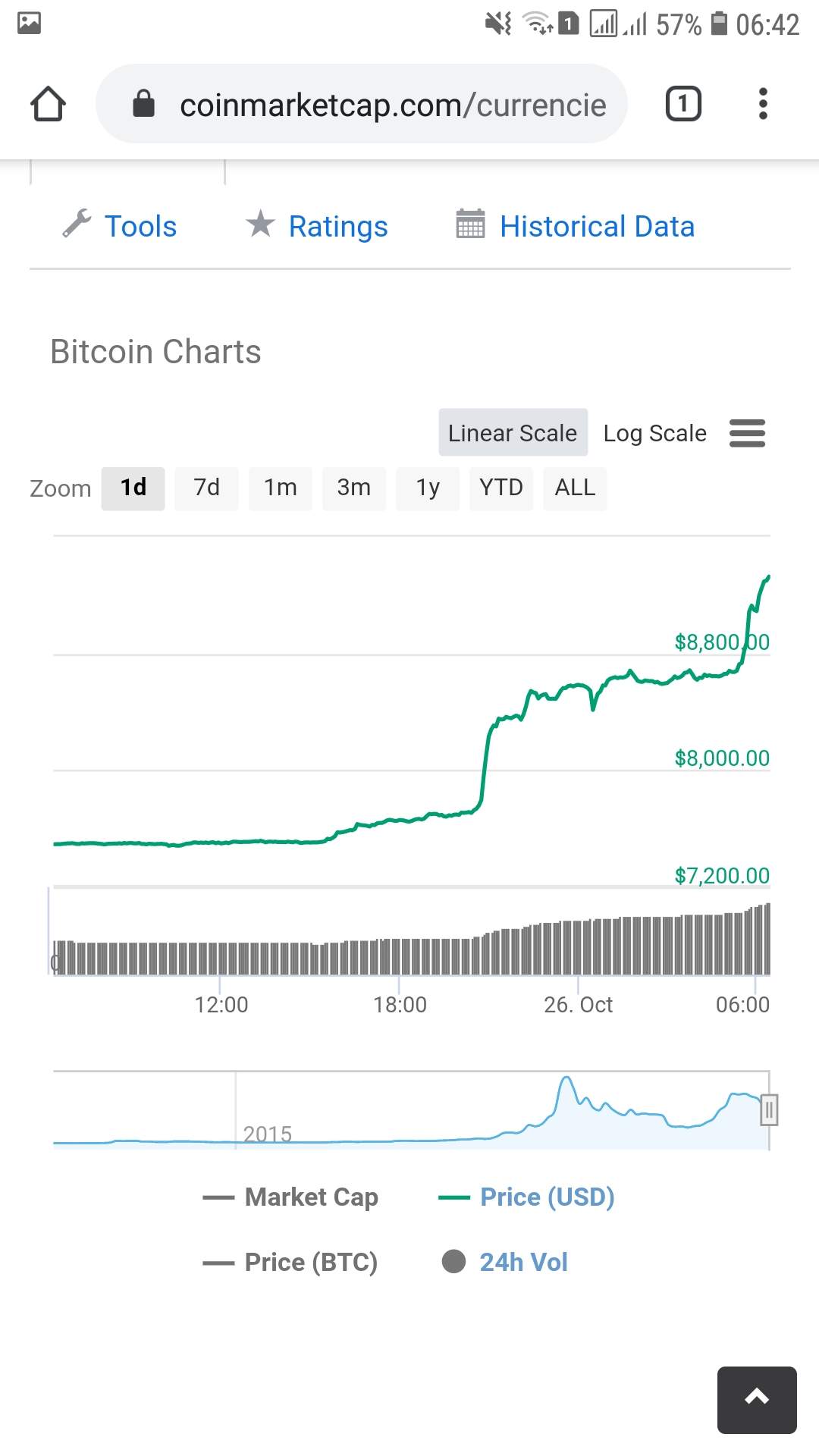The width and height of the screenshot is (819, 1456).
Task: Switch chart to Log Scale
Action: tap(654, 433)
